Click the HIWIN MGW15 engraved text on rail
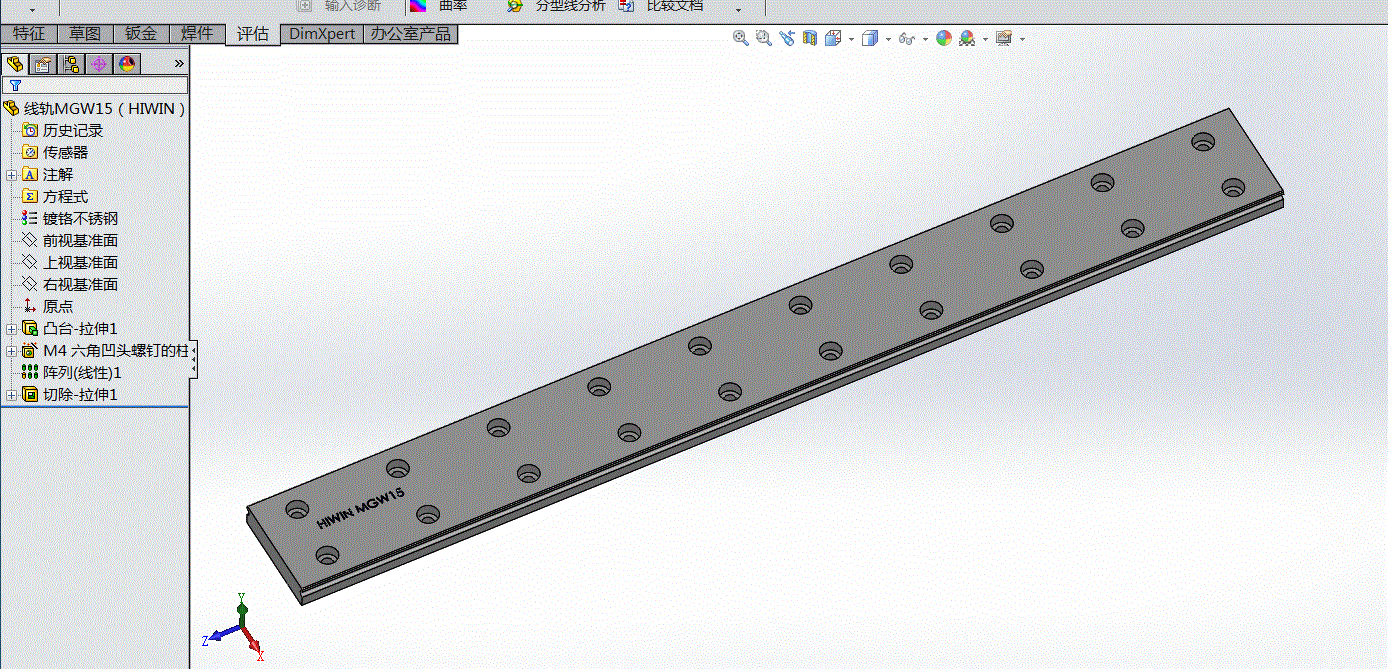Screen dimensions: 1388x669 pos(360,509)
